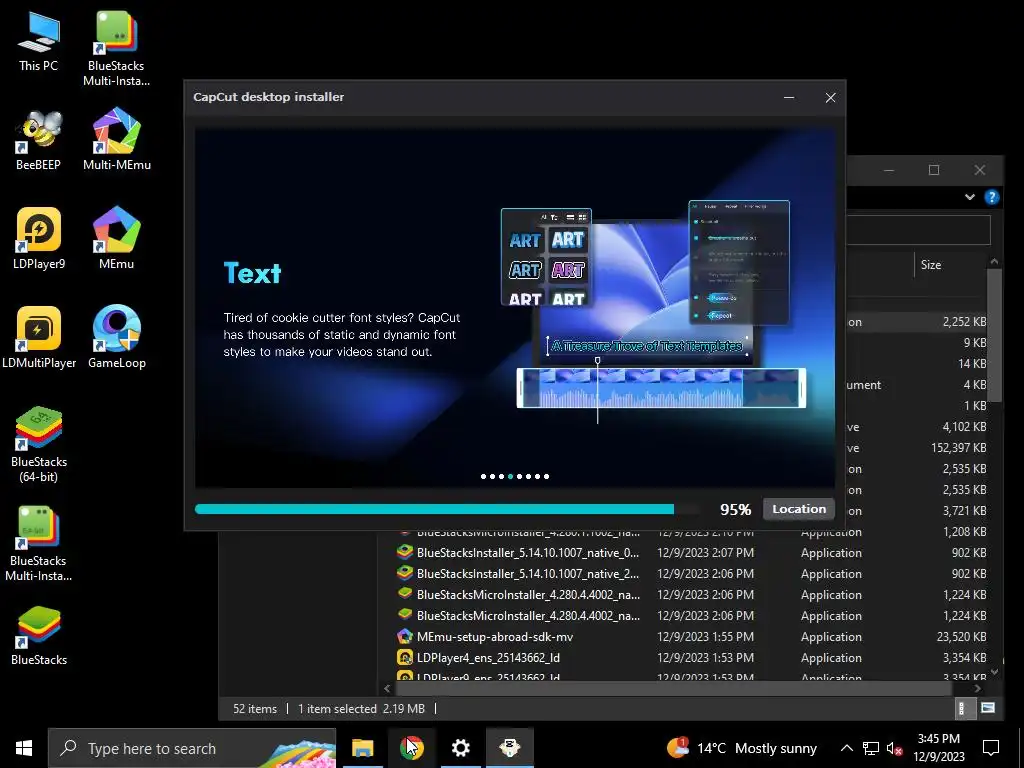The height and width of the screenshot is (768, 1024).
Task: Click the blue Help icon in File Explorer
Action: [x=991, y=197]
